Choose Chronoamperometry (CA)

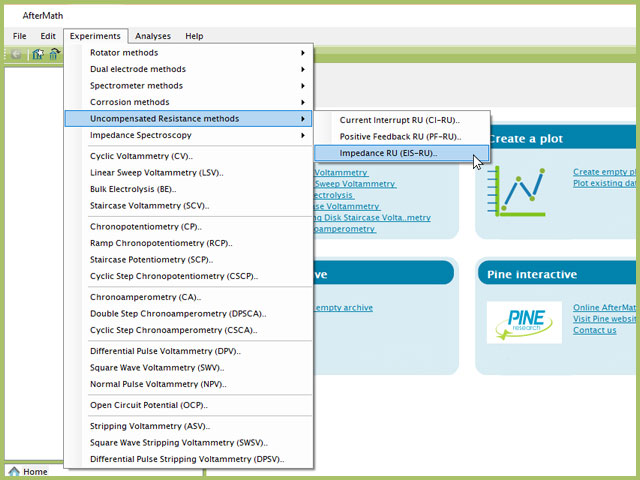pyautogui.click(x=189, y=297)
